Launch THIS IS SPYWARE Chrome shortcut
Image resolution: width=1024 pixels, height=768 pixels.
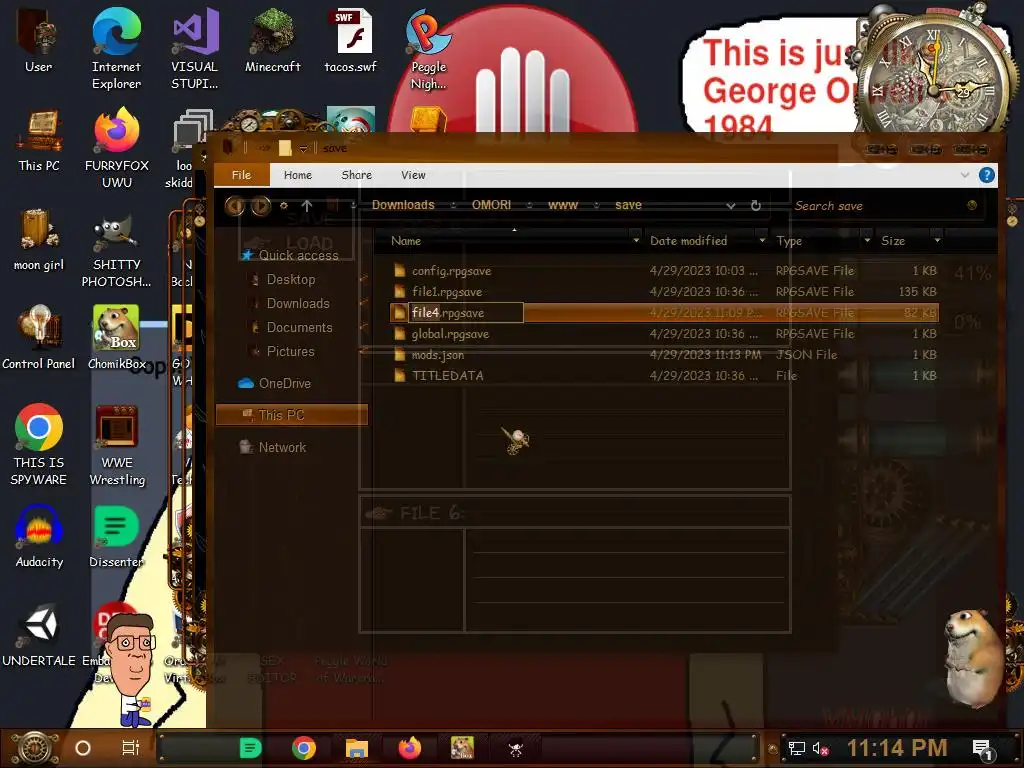(39, 445)
